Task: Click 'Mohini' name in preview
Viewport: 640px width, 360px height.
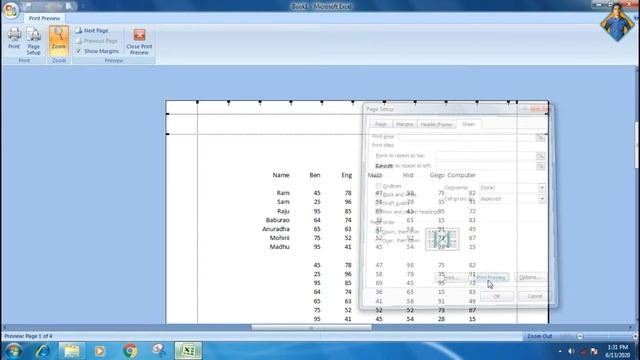Action: click(280, 238)
